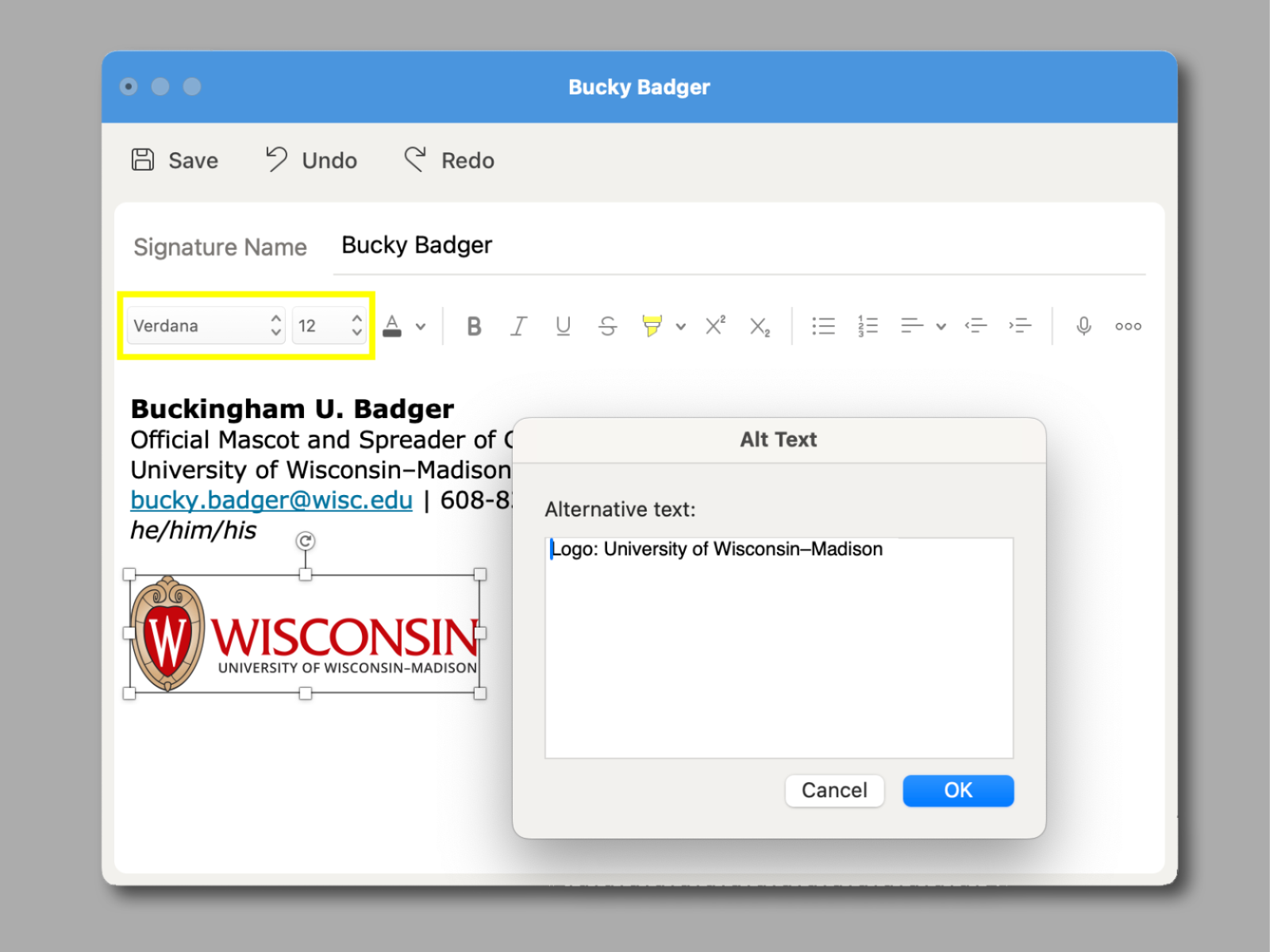
Task: Increase the indent level
Action: coord(1021,325)
